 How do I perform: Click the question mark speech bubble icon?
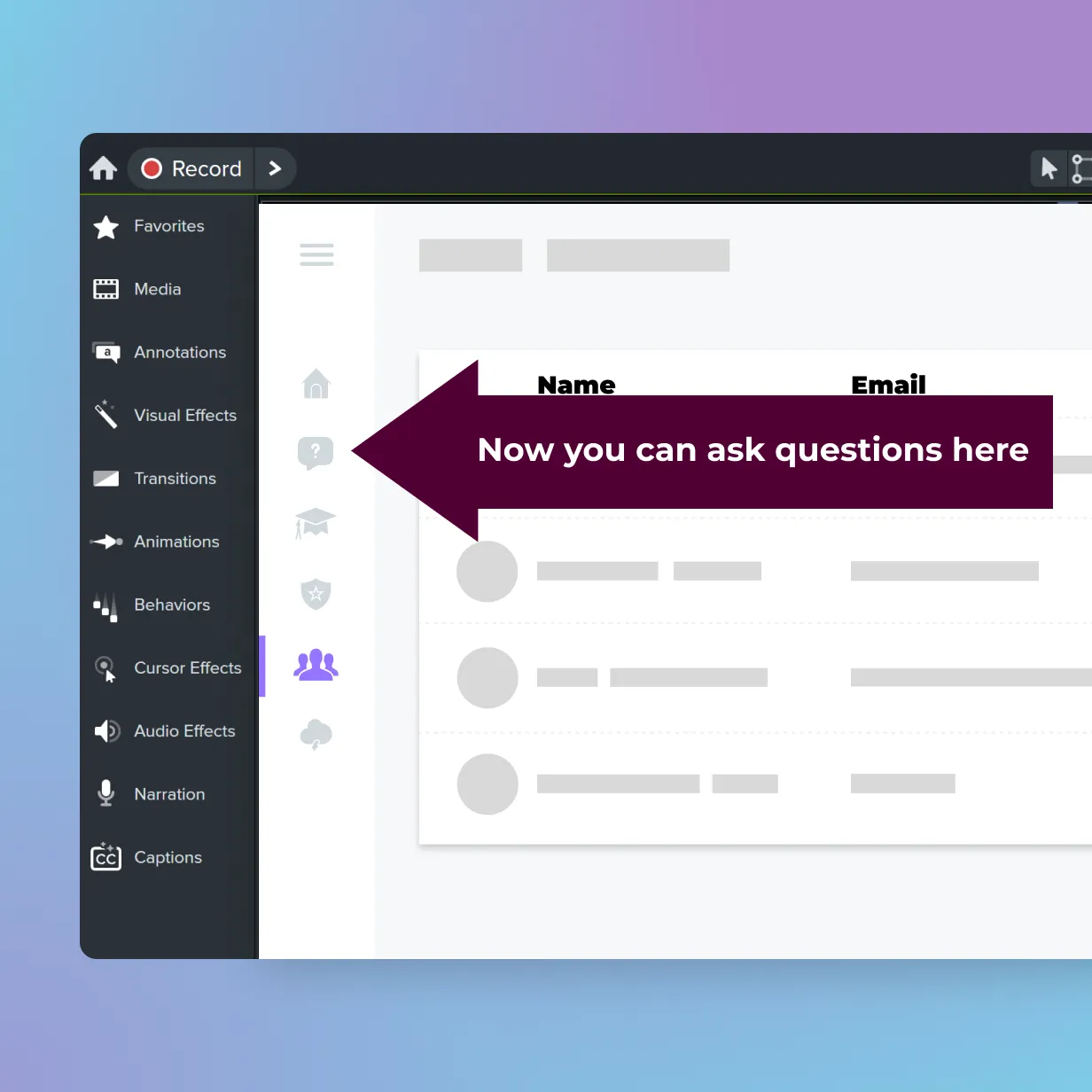[x=316, y=453]
